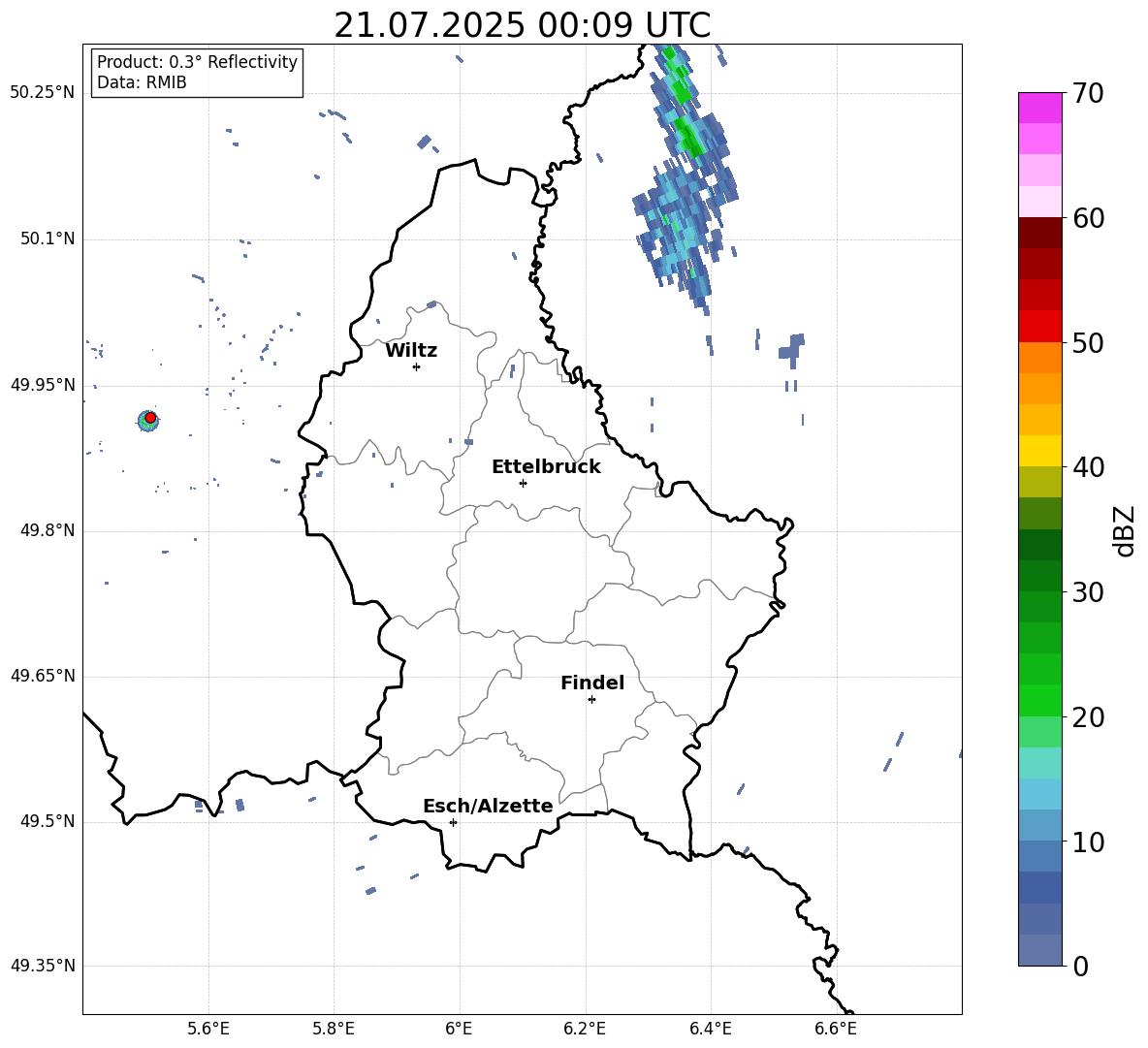1148x1048 pixels.
Task: Click the colorbar tick label 10
Action: pos(1089,842)
